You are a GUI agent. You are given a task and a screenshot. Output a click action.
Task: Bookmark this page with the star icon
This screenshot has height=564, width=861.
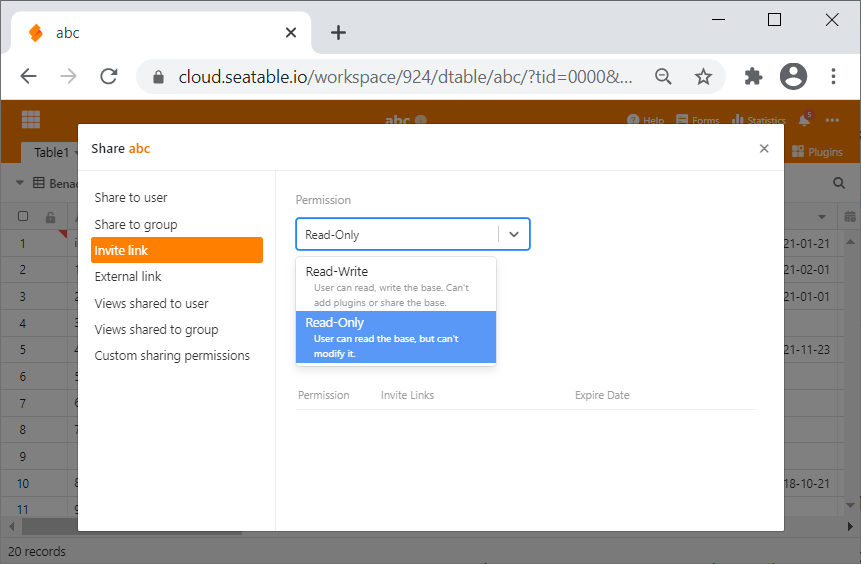click(x=703, y=76)
